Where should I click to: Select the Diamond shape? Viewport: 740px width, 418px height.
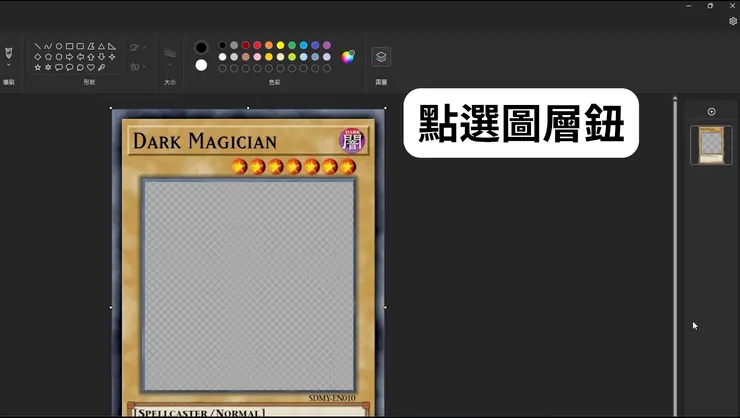(38, 57)
